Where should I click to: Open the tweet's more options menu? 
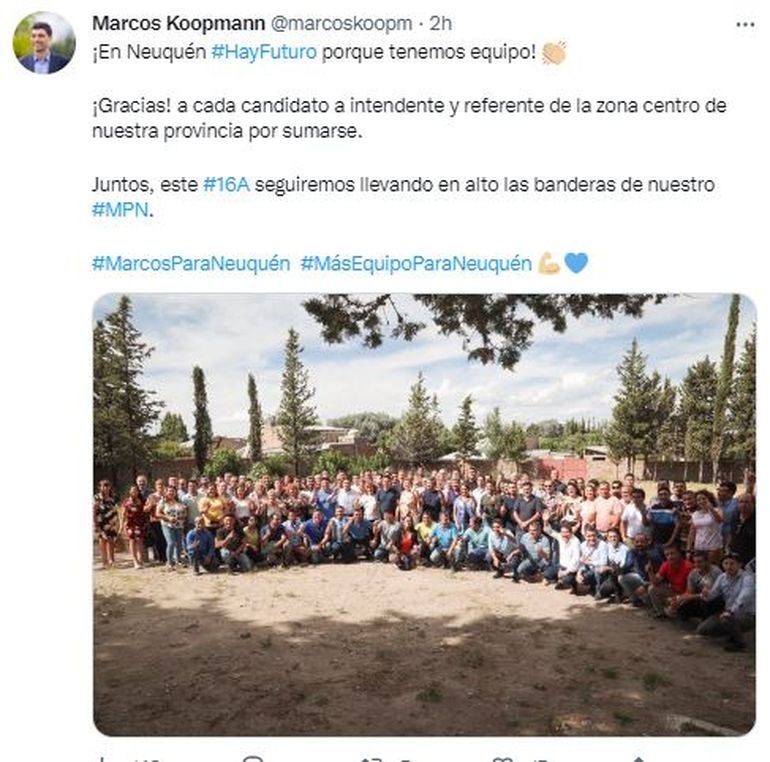745,25
